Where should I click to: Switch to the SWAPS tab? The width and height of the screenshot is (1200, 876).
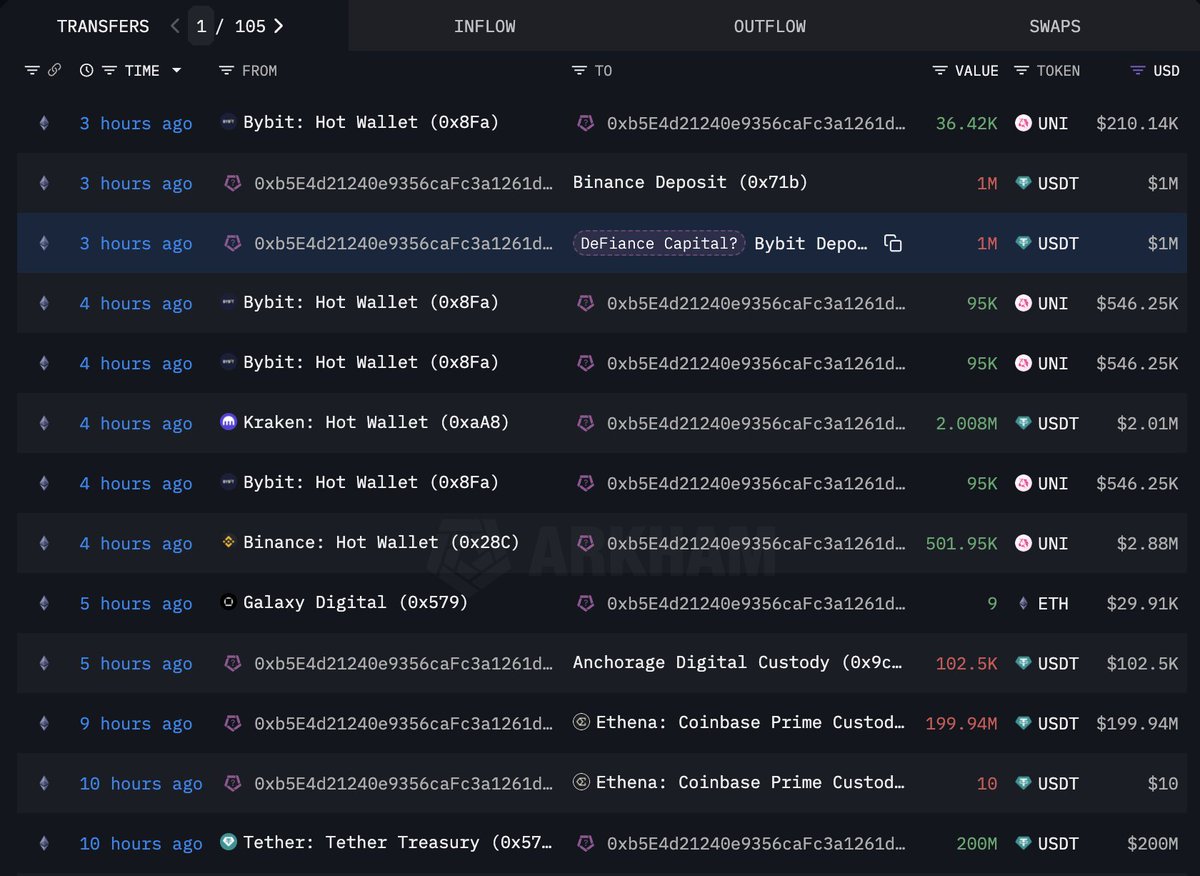coord(1054,27)
